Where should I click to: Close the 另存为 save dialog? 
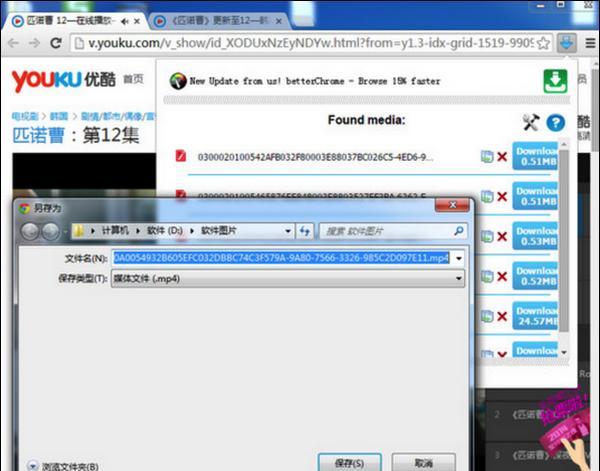452,205
